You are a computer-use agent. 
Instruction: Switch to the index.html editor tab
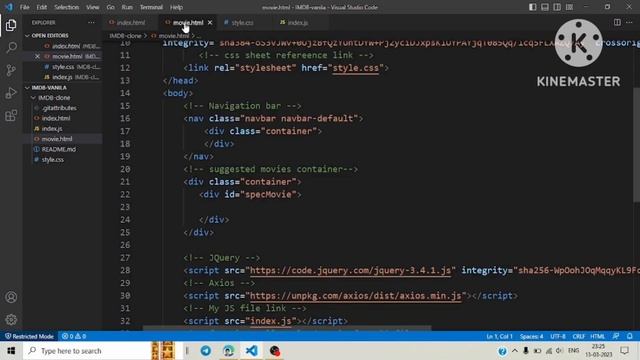click(131, 22)
